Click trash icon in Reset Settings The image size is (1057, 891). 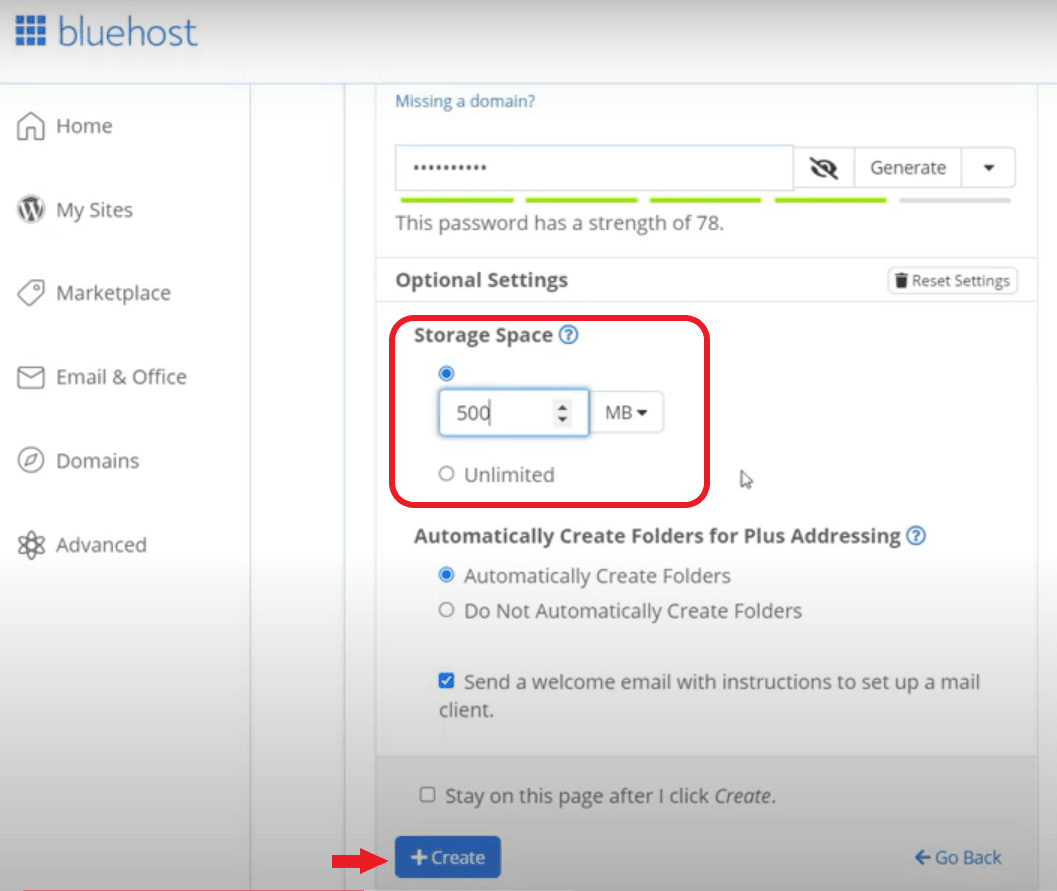[901, 280]
